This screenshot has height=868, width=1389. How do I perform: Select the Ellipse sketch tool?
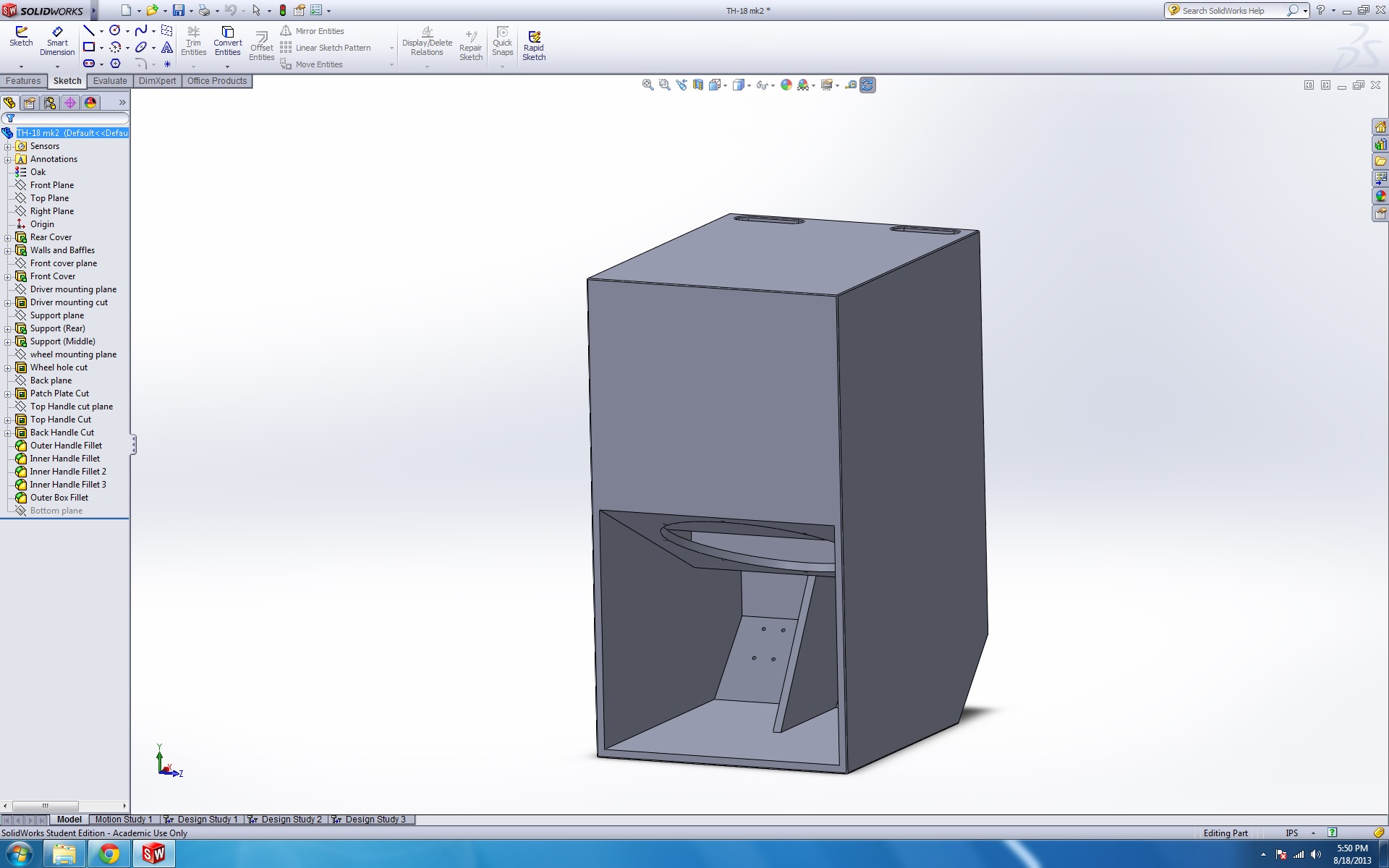click(x=141, y=47)
